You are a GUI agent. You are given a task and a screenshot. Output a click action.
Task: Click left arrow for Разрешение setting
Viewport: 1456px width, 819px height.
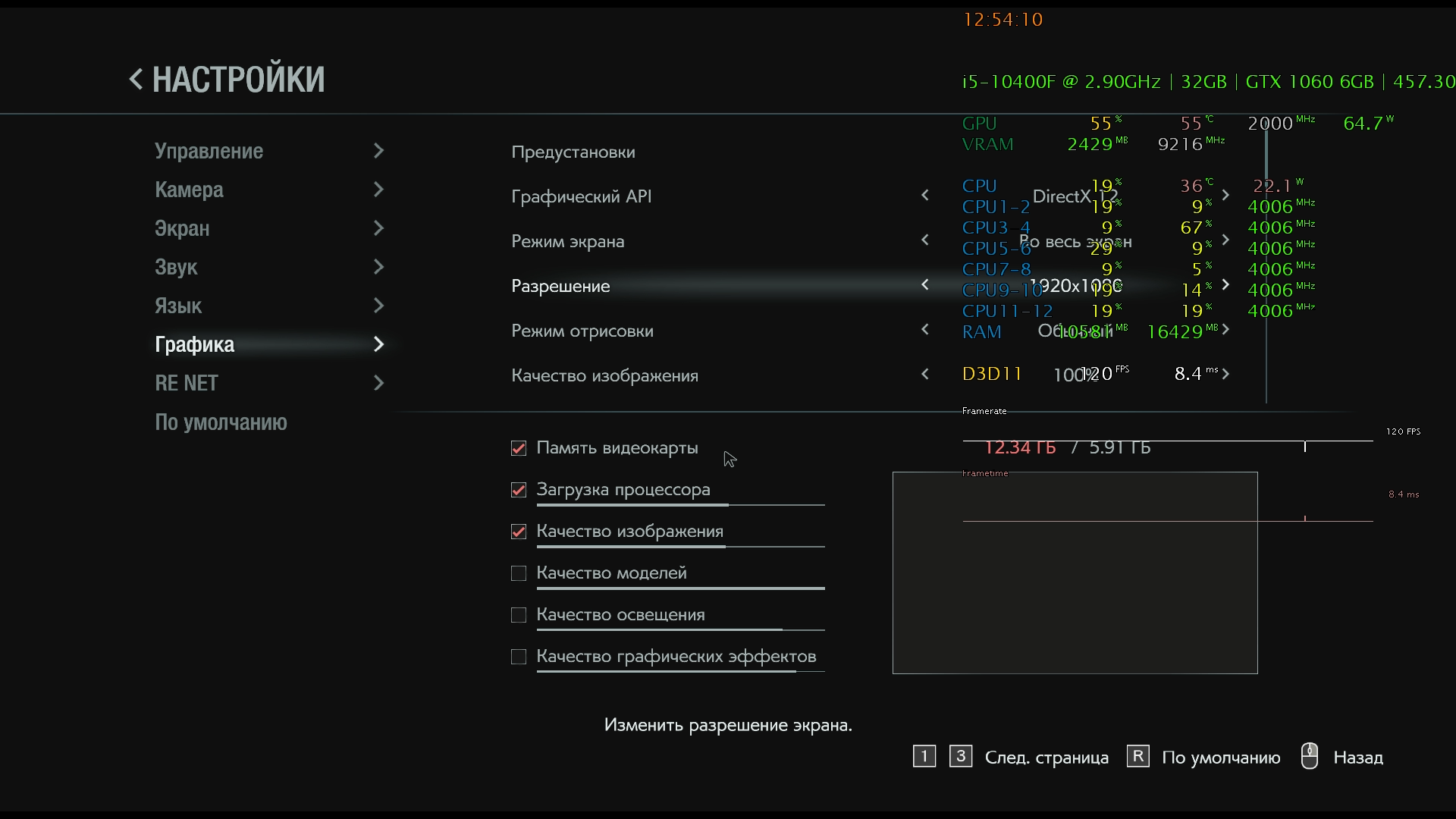(x=924, y=285)
